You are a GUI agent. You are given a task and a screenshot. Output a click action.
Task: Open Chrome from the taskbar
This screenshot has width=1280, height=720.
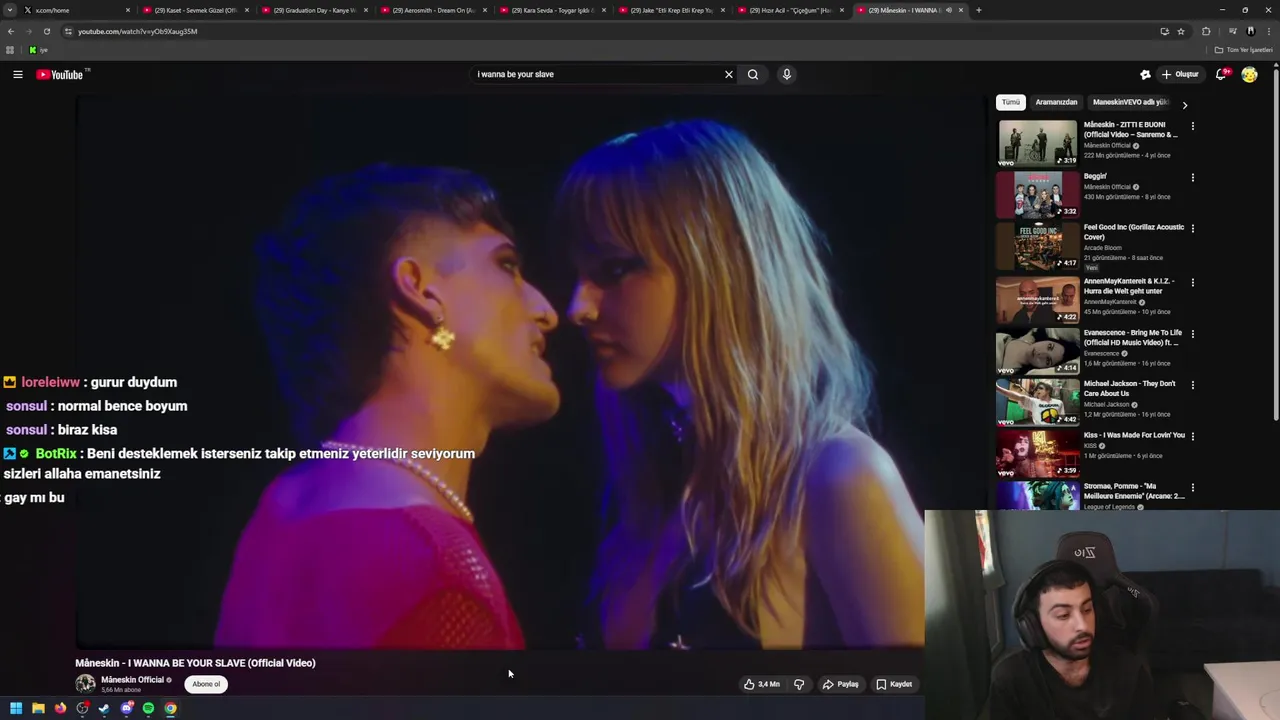[x=171, y=708]
